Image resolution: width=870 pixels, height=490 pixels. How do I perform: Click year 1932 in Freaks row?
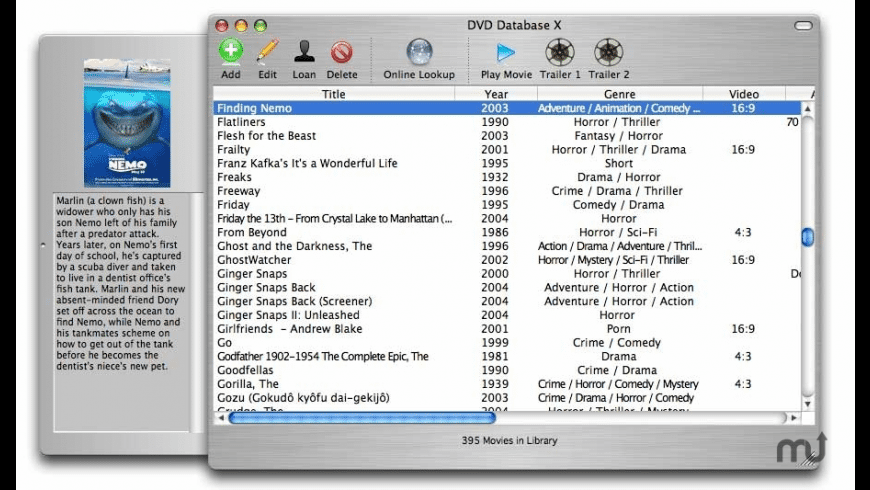coord(495,177)
